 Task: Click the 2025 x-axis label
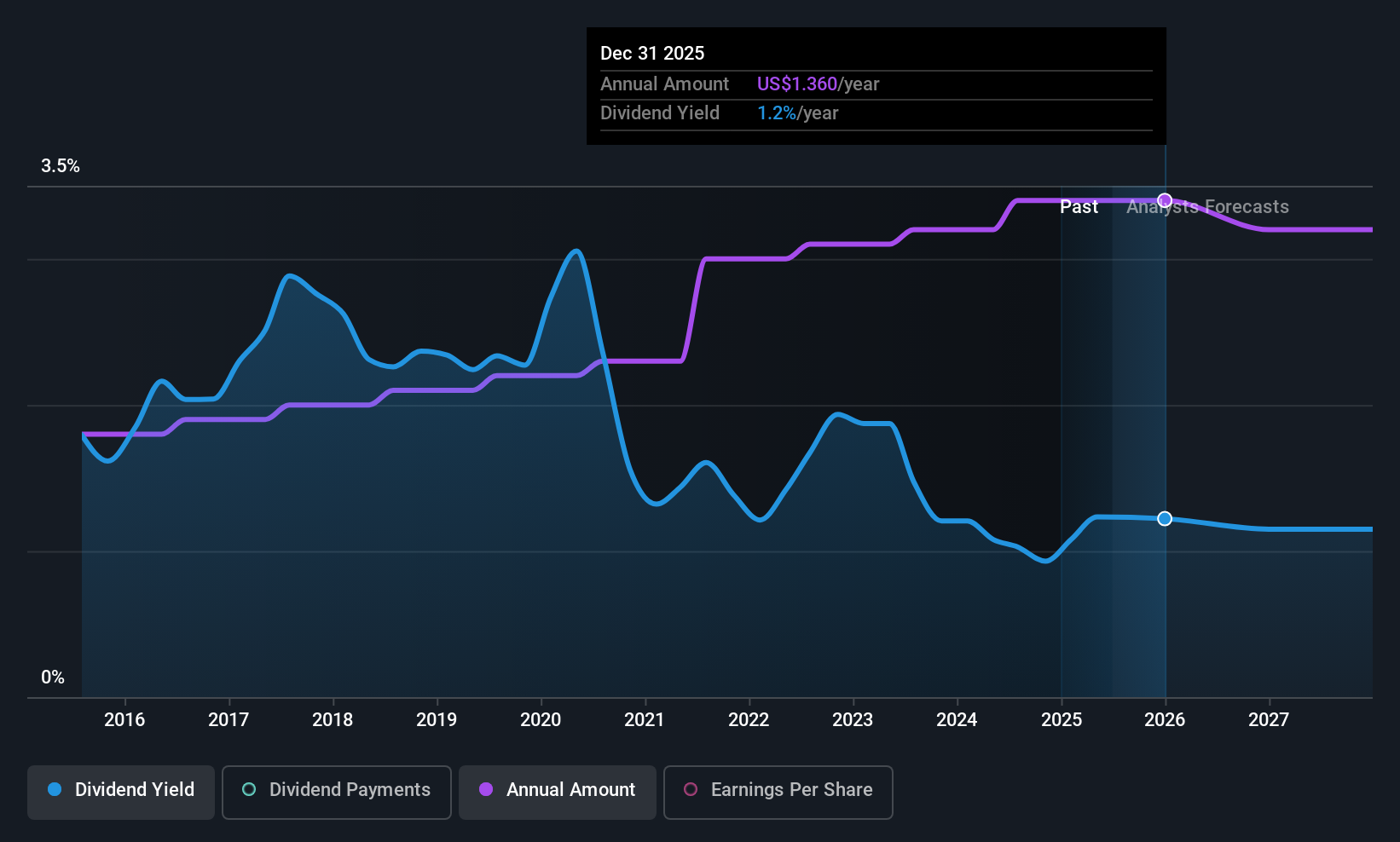(x=1062, y=720)
